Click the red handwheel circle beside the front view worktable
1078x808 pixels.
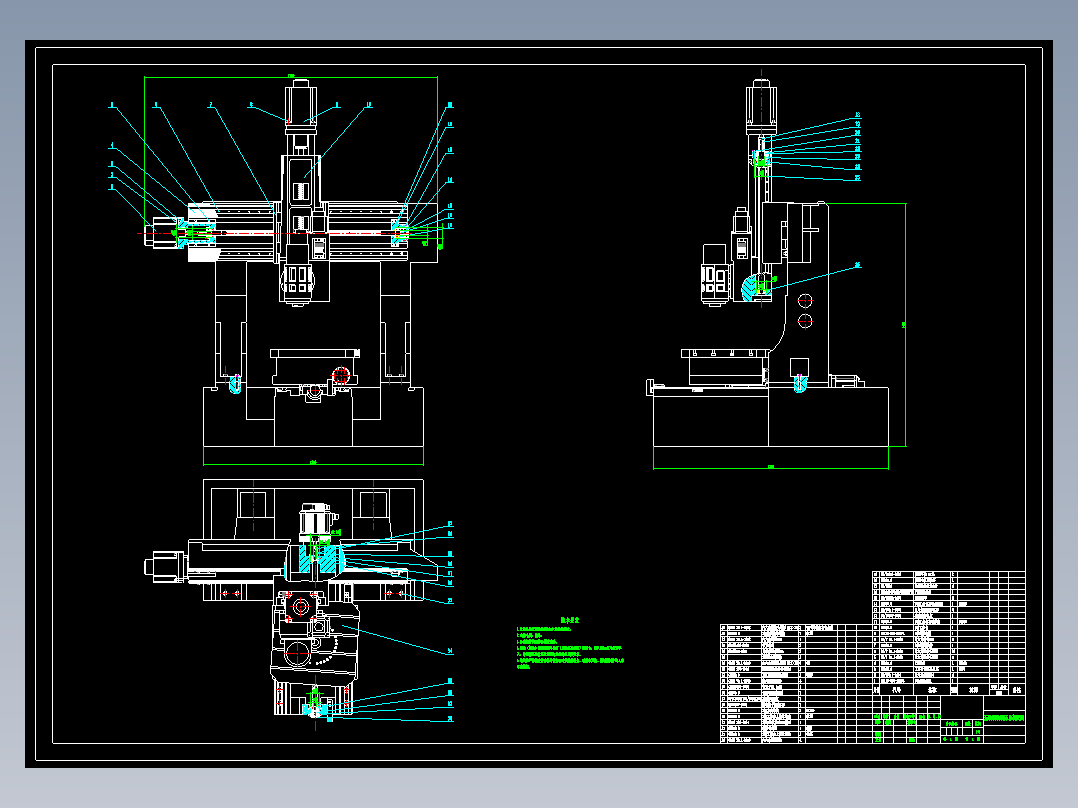pyautogui.click(x=341, y=375)
